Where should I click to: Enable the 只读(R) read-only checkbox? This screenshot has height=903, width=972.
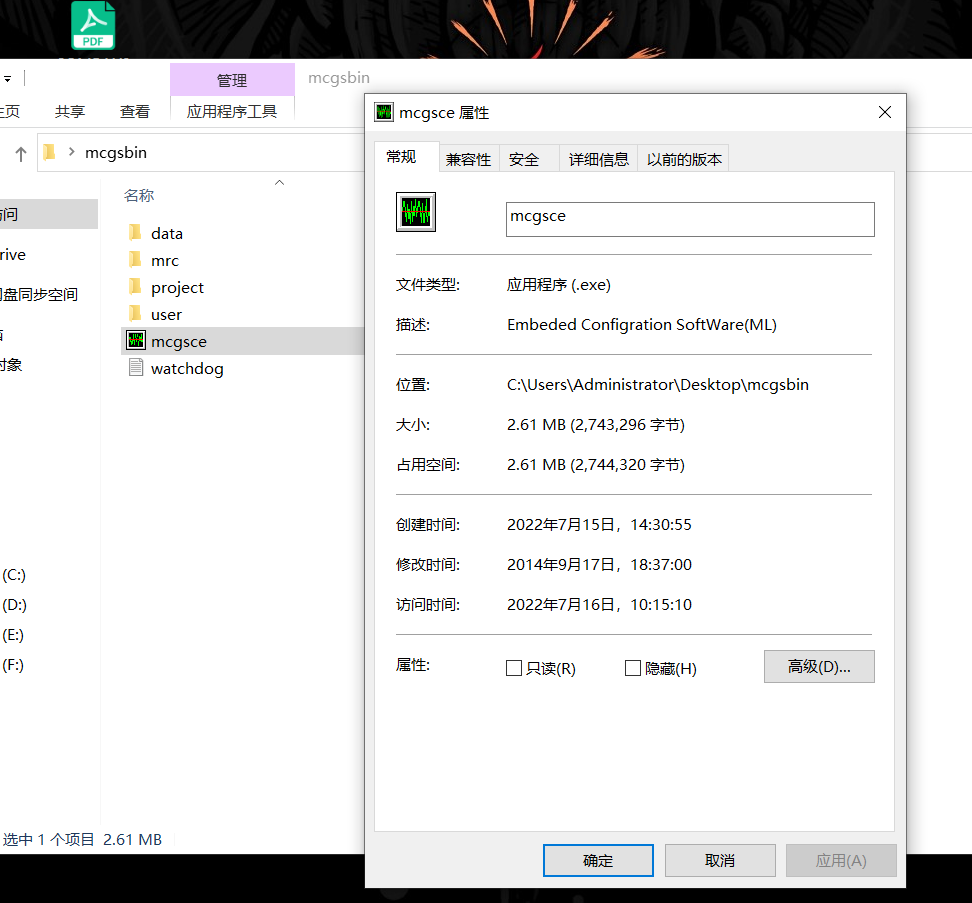pyautogui.click(x=514, y=668)
